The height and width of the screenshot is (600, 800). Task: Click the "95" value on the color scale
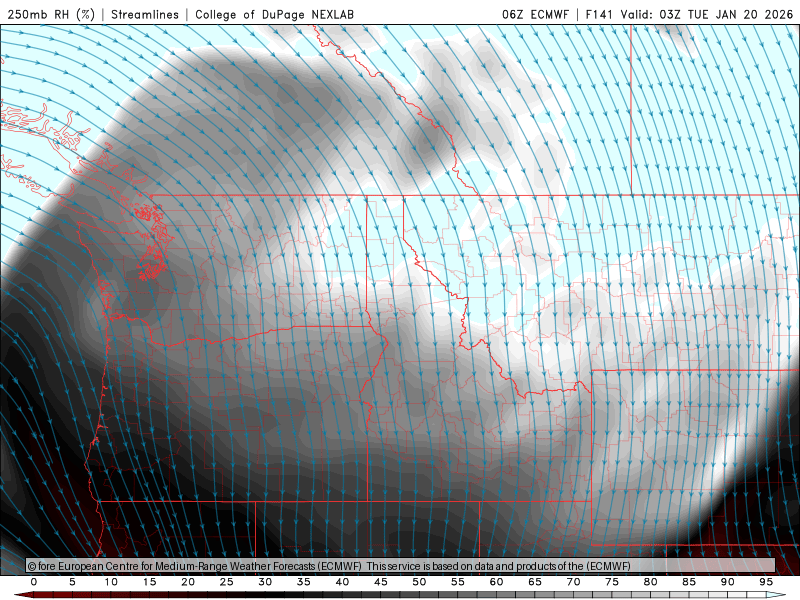tap(766, 582)
